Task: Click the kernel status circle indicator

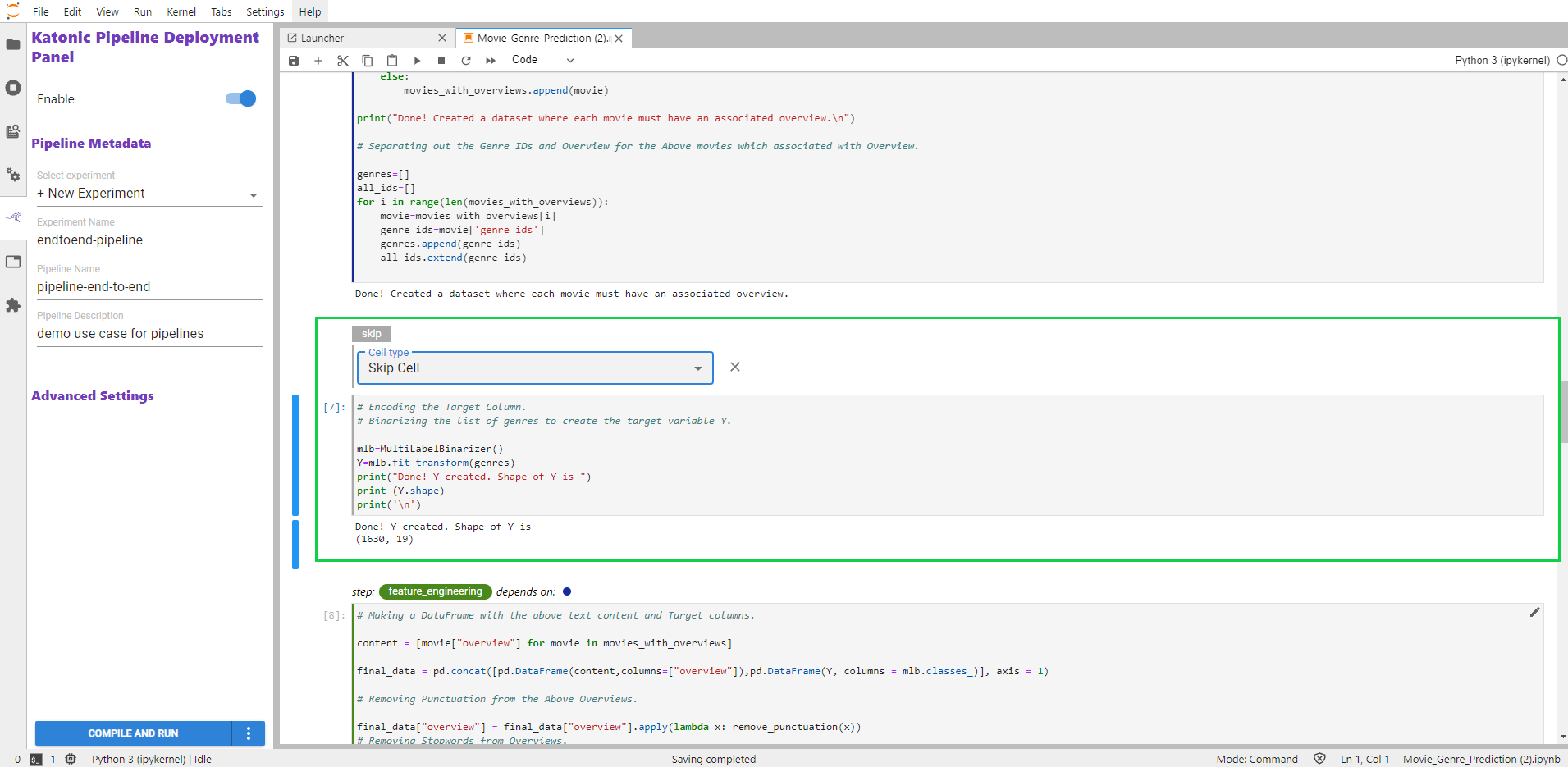Action: click(x=1561, y=60)
